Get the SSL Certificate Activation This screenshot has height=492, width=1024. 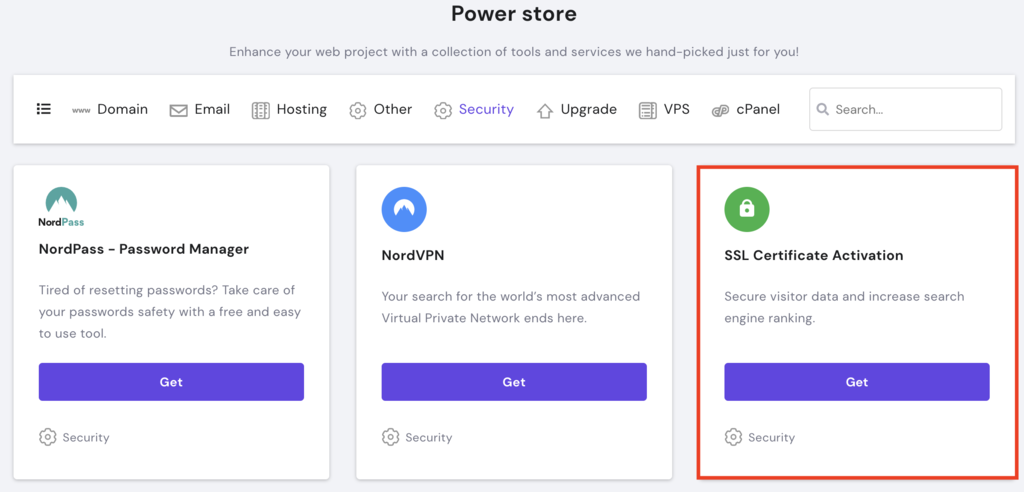(857, 382)
